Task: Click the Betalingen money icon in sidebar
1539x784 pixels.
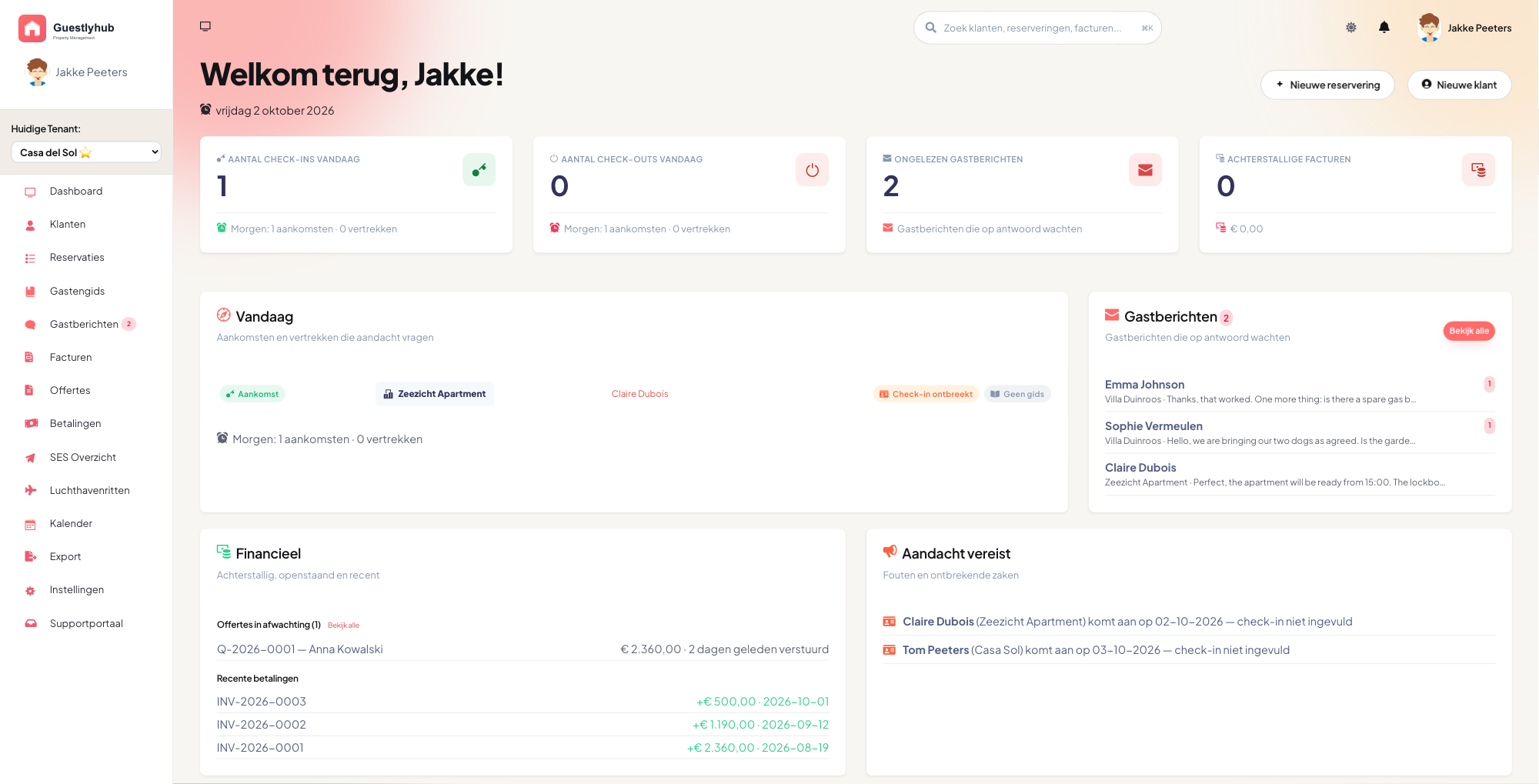Action: coord(31,424)
